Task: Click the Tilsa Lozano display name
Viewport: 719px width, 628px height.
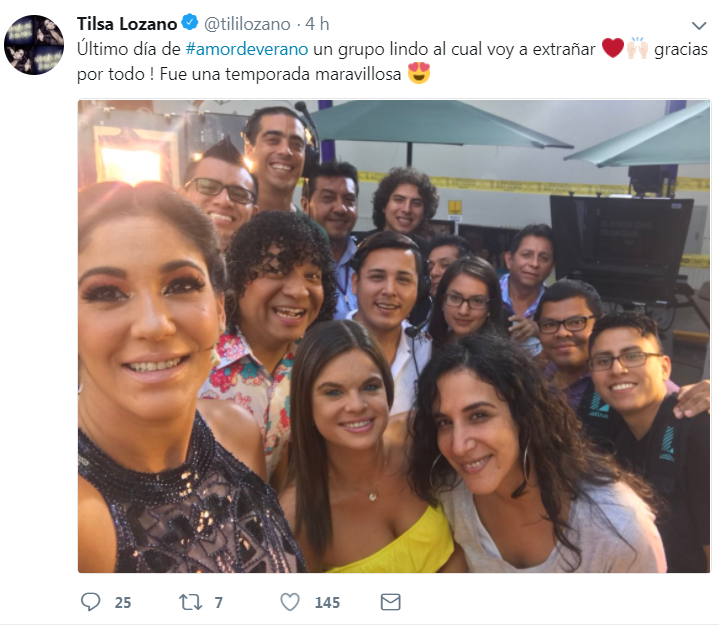Action: (x=127, y=24)
